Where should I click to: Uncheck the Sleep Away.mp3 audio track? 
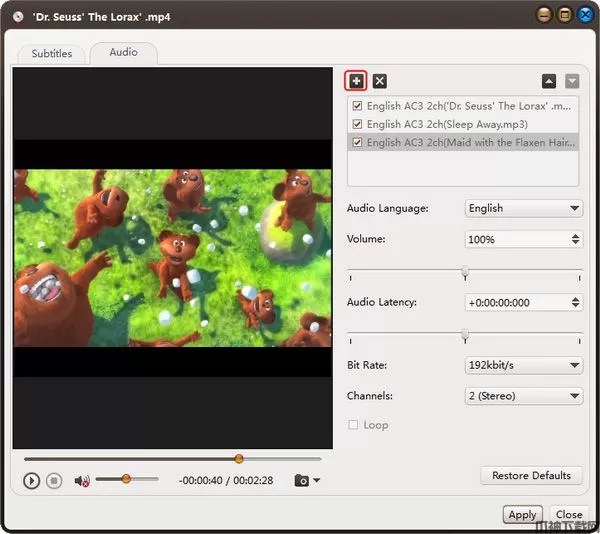(x=357, y=124)
